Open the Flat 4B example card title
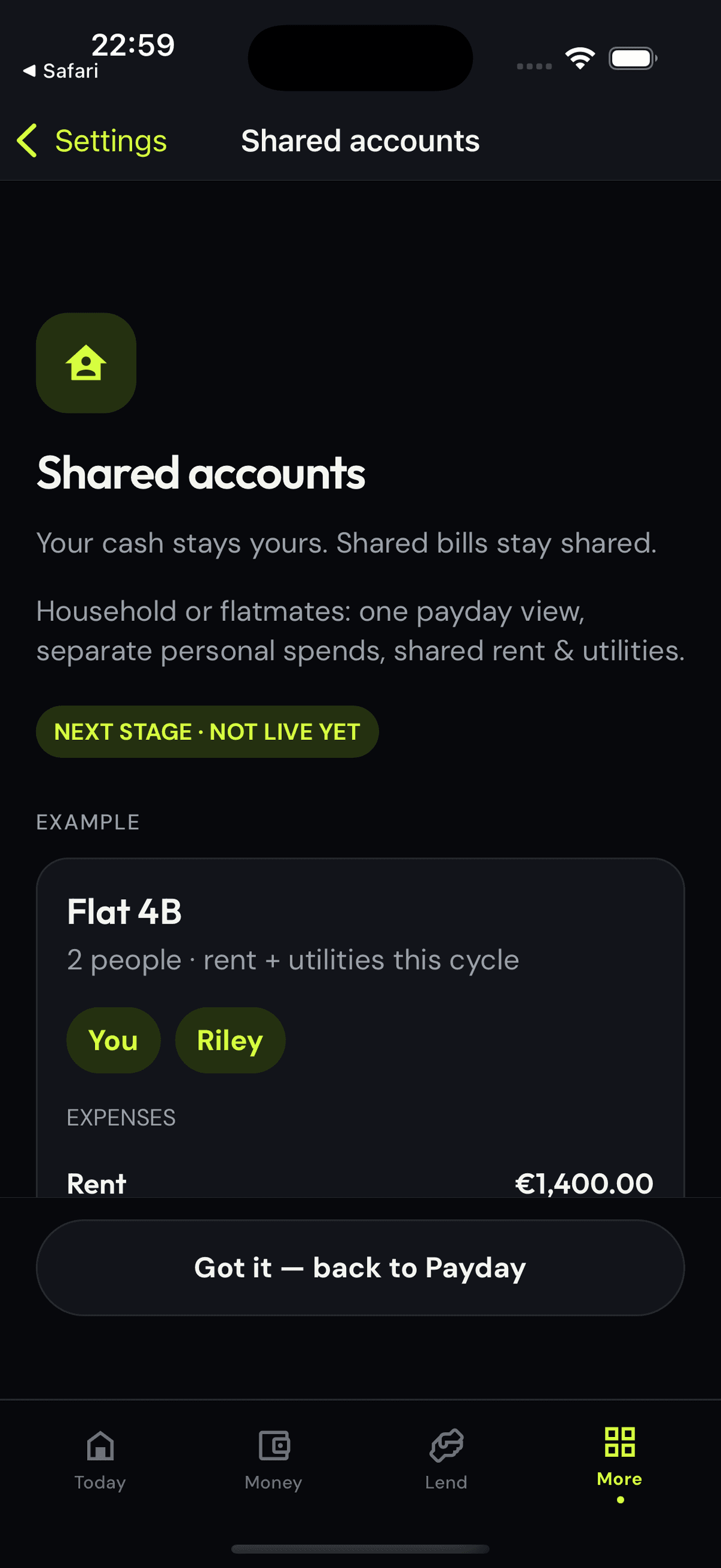 click(x=125, y=911)
